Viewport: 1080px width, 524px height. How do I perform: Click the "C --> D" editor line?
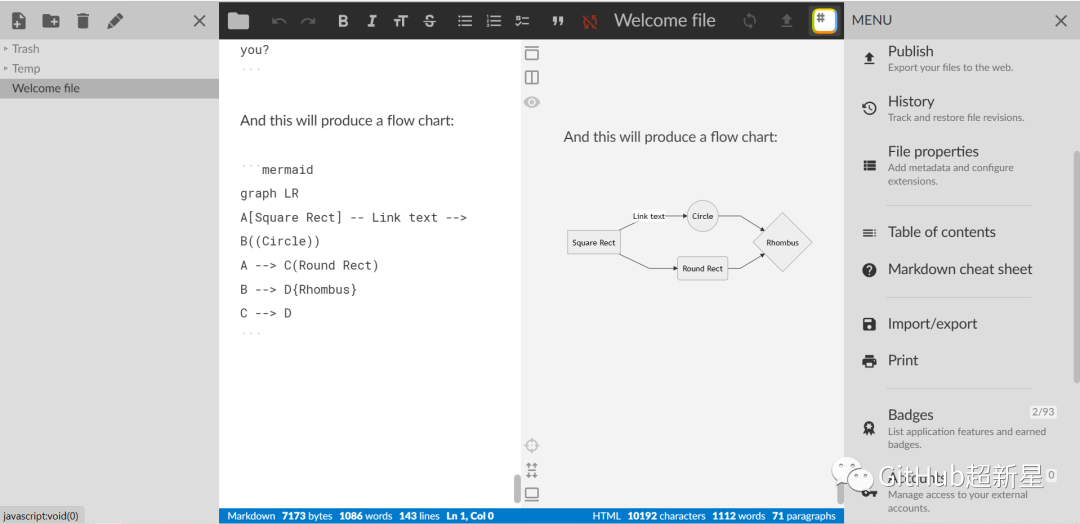click(266, 313)
